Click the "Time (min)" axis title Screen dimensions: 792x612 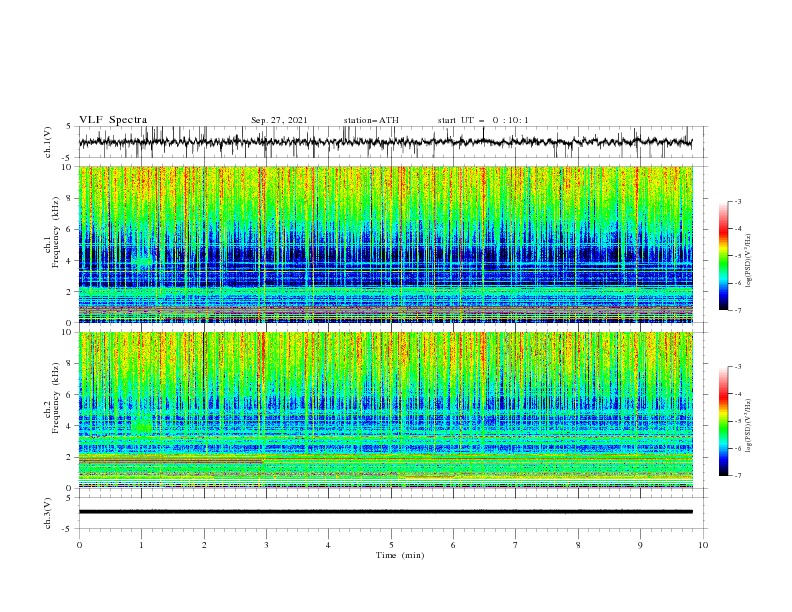pos(400,555)
